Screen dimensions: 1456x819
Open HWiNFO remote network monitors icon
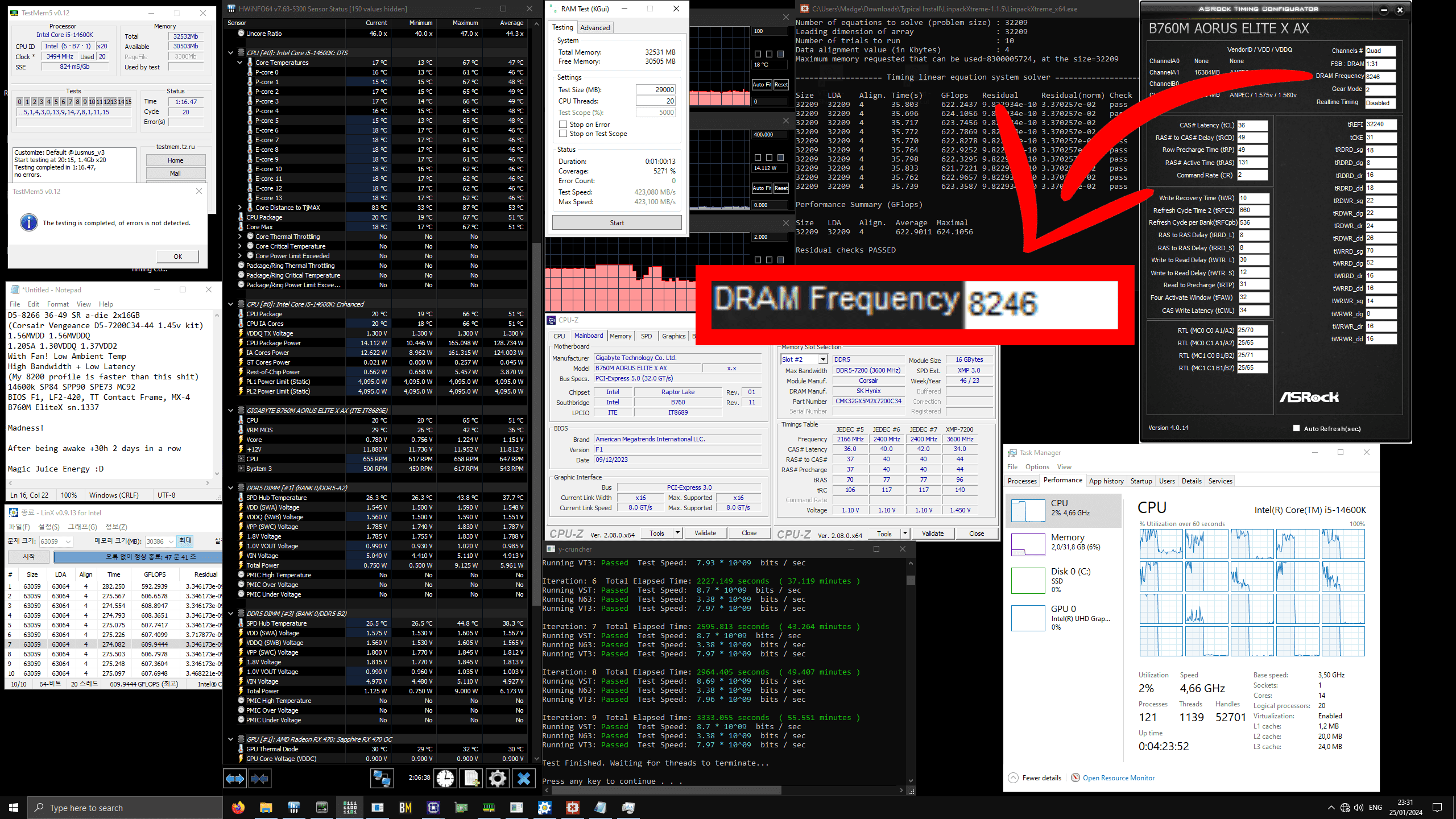point(382,778)
